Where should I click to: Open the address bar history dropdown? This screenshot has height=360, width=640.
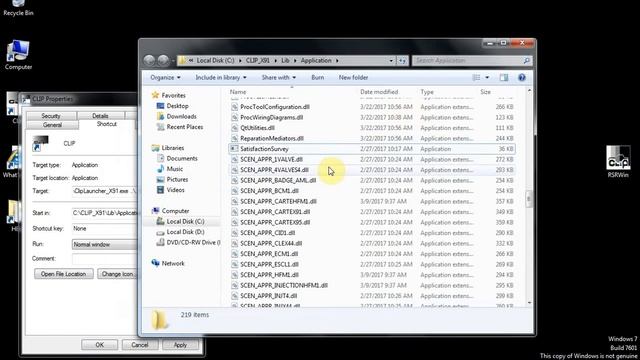pyautogui.click(x=391, y=60)
